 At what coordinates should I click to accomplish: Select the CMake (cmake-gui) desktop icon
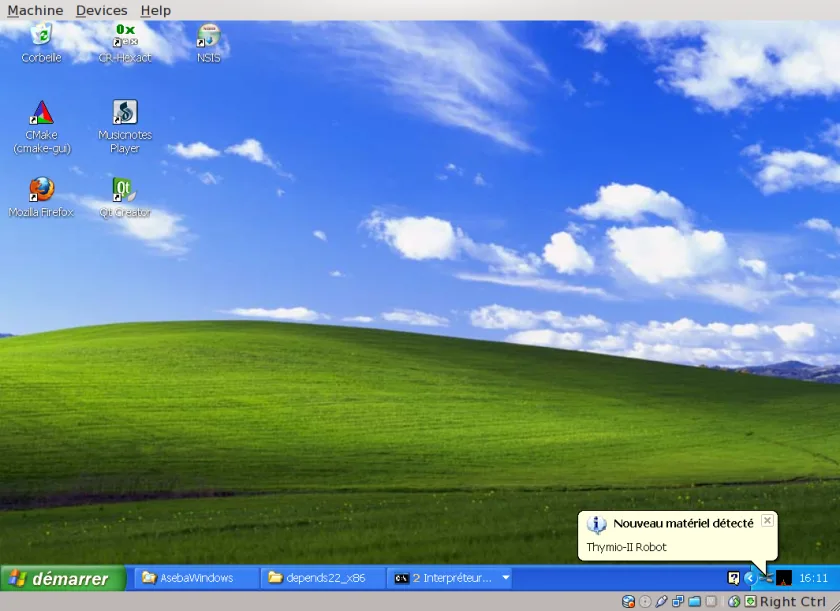tap(41, 127)
